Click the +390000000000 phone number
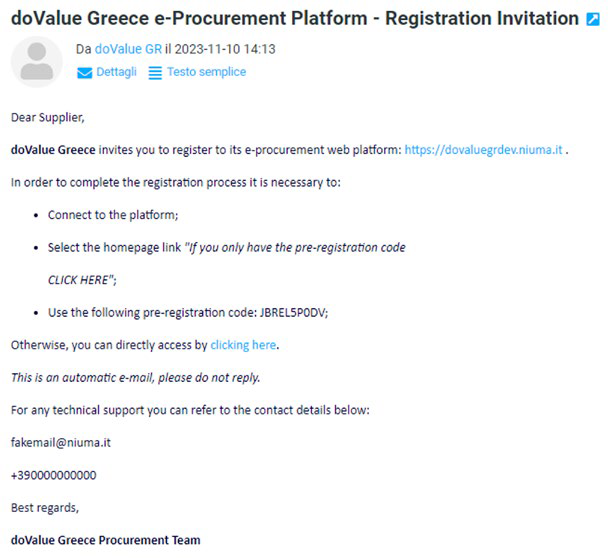This screenshot has height=558, width=609. [x=53, y=475]
